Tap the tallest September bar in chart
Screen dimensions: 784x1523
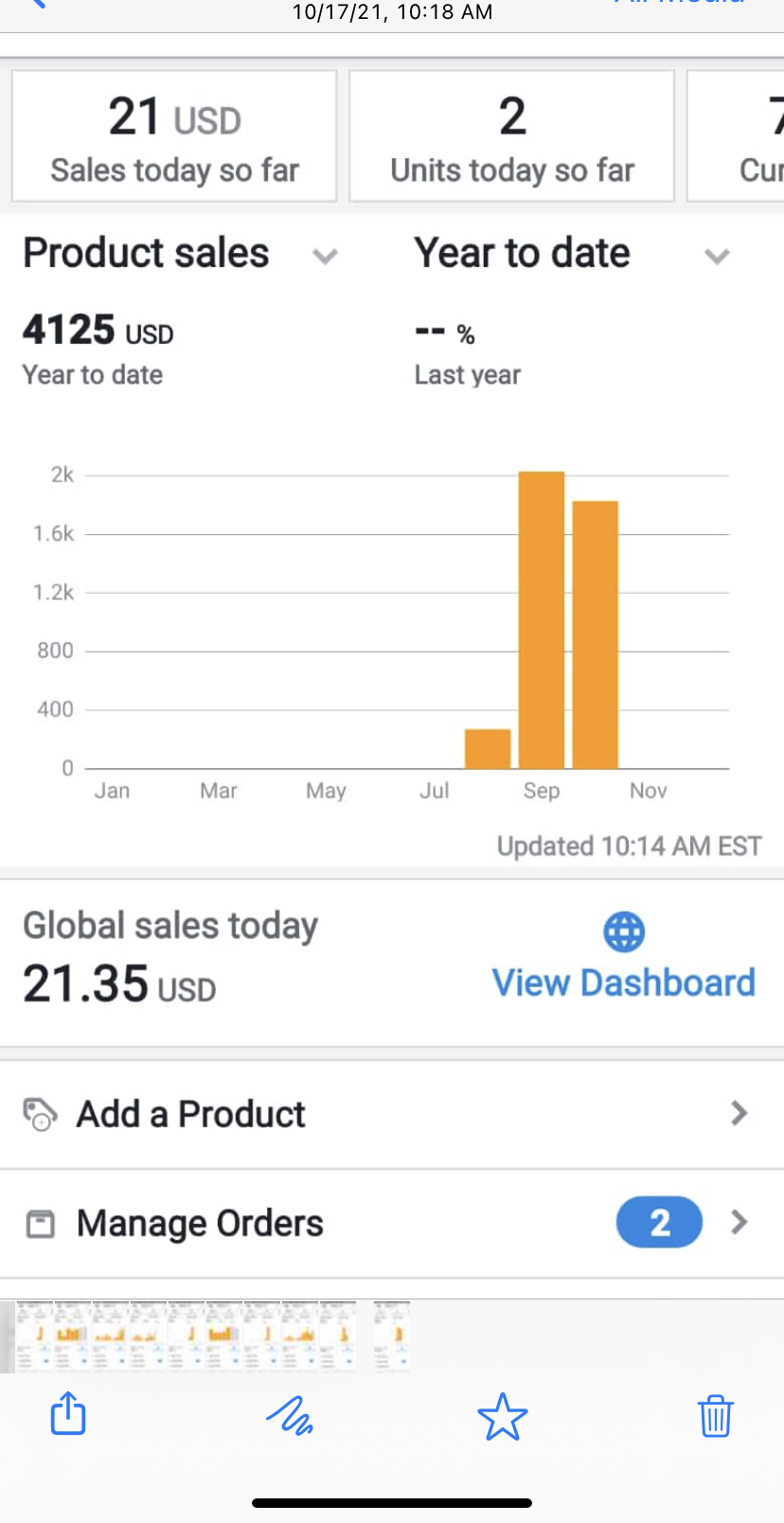542,620
